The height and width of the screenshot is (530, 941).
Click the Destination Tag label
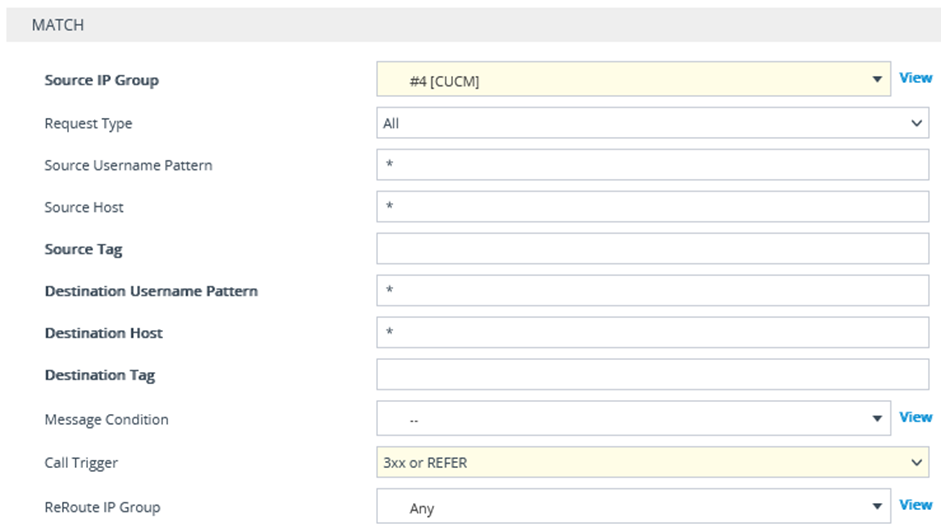point(100,375)
